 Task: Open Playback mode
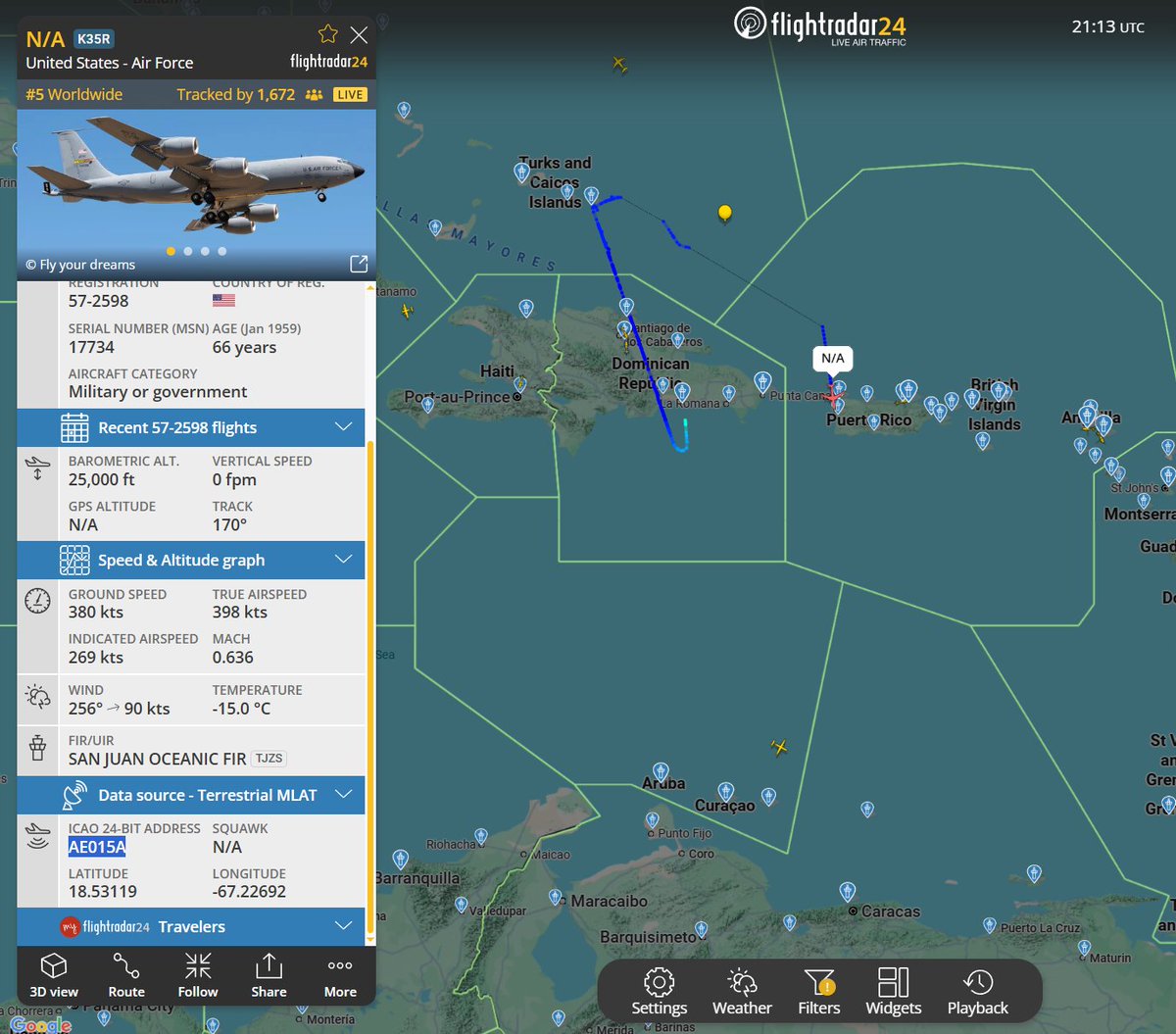(978, 992)
